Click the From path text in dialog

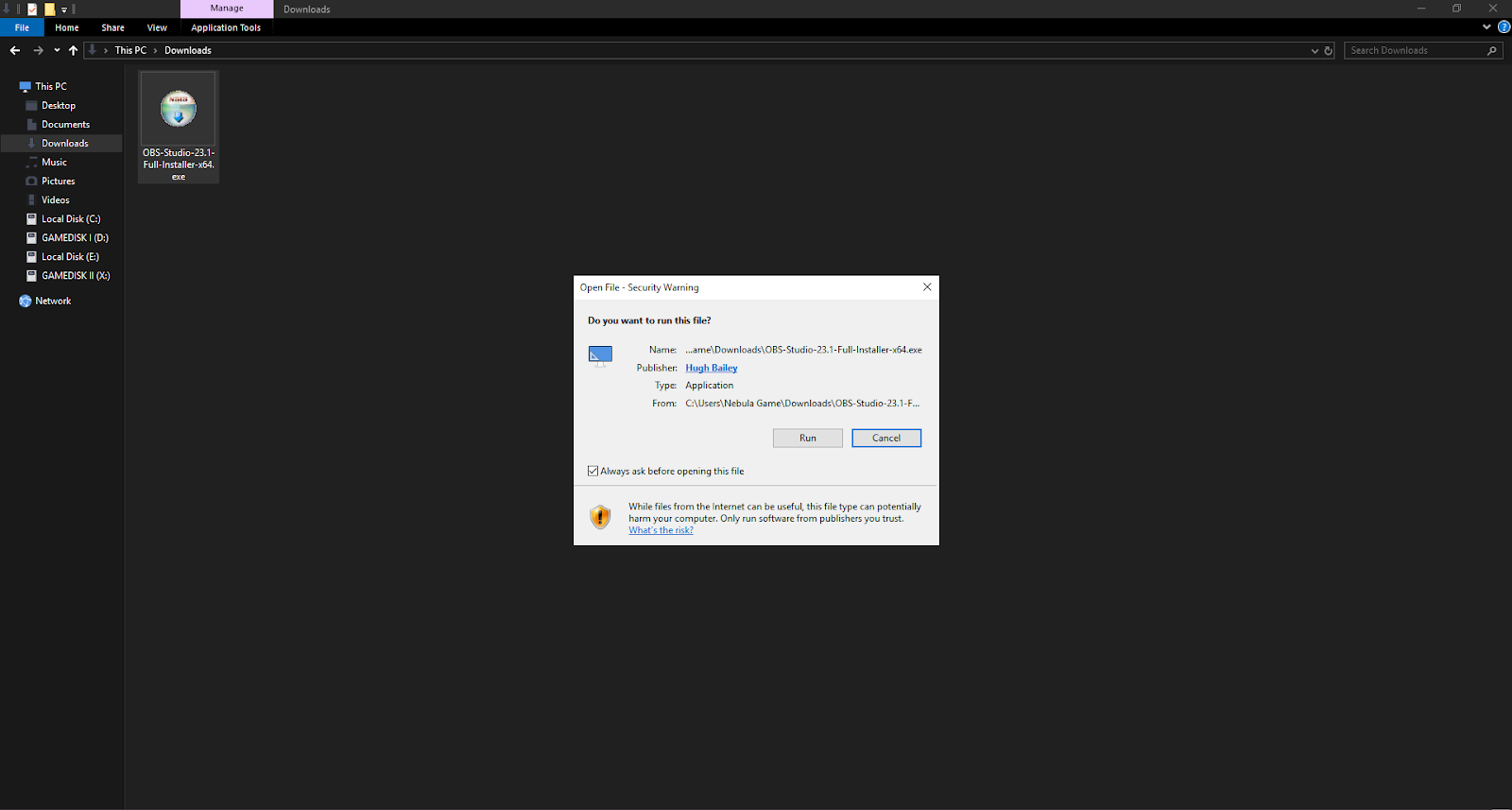tap(802, 404)
